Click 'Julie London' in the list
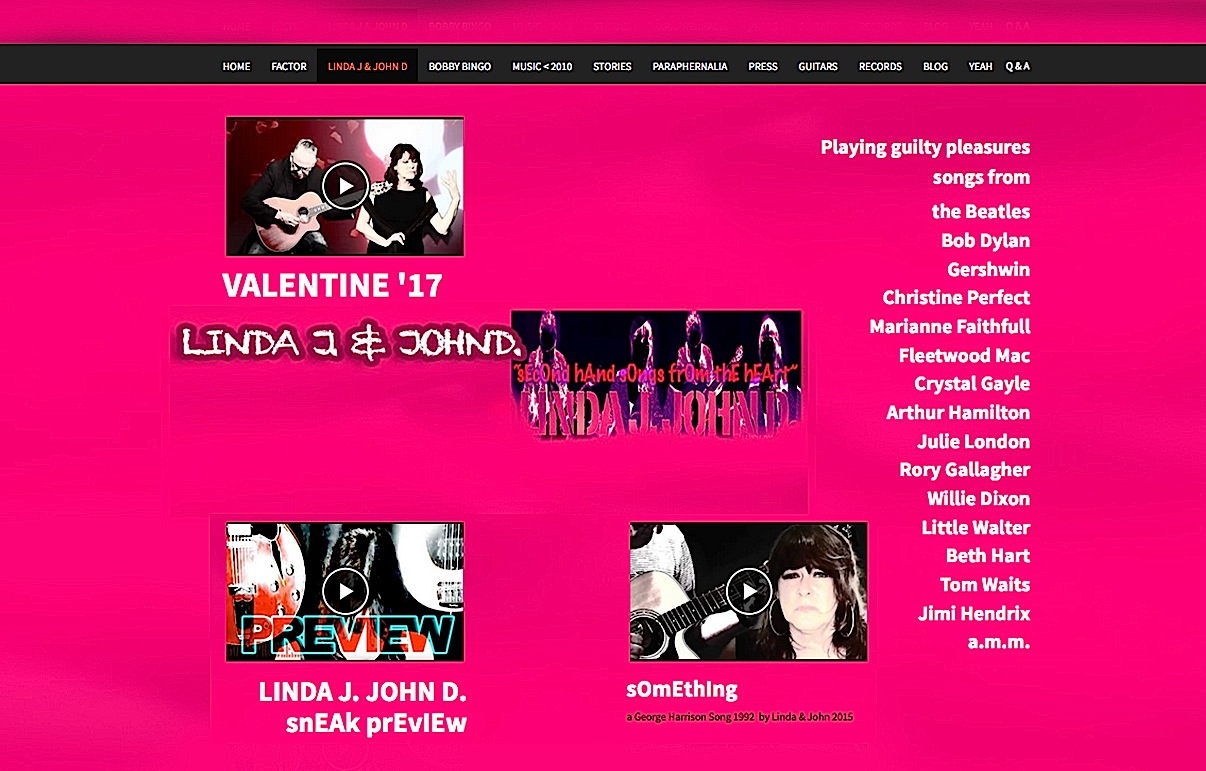 click(x=974, y=441)
